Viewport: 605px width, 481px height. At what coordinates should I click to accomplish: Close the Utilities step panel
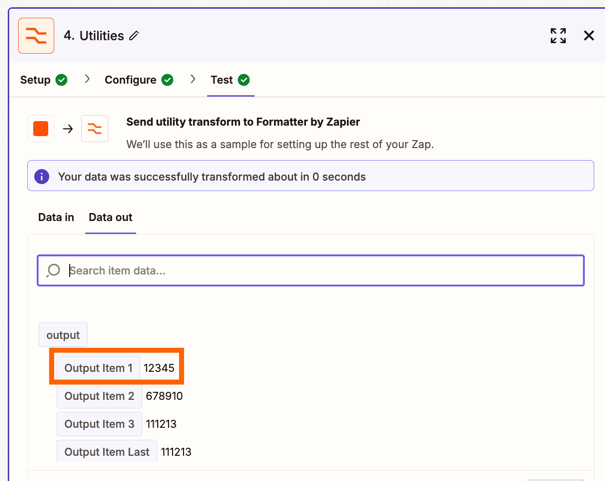[x=588, y=35]
